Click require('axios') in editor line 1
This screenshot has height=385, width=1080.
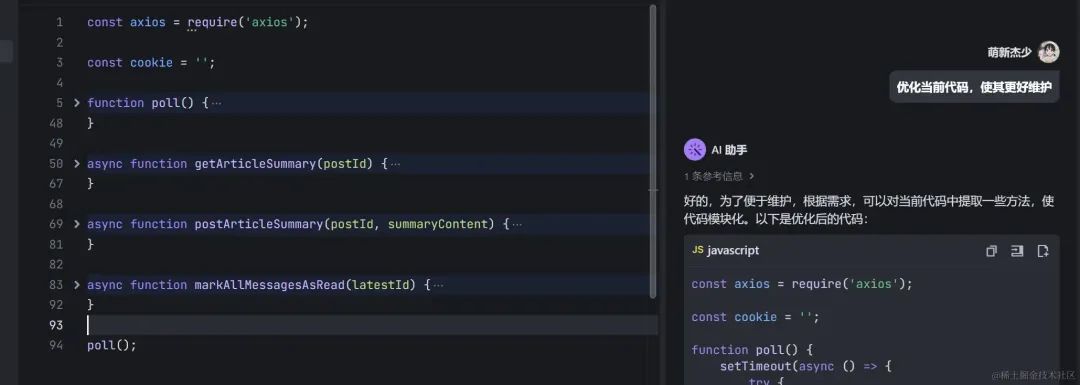[x=245, y=22]
